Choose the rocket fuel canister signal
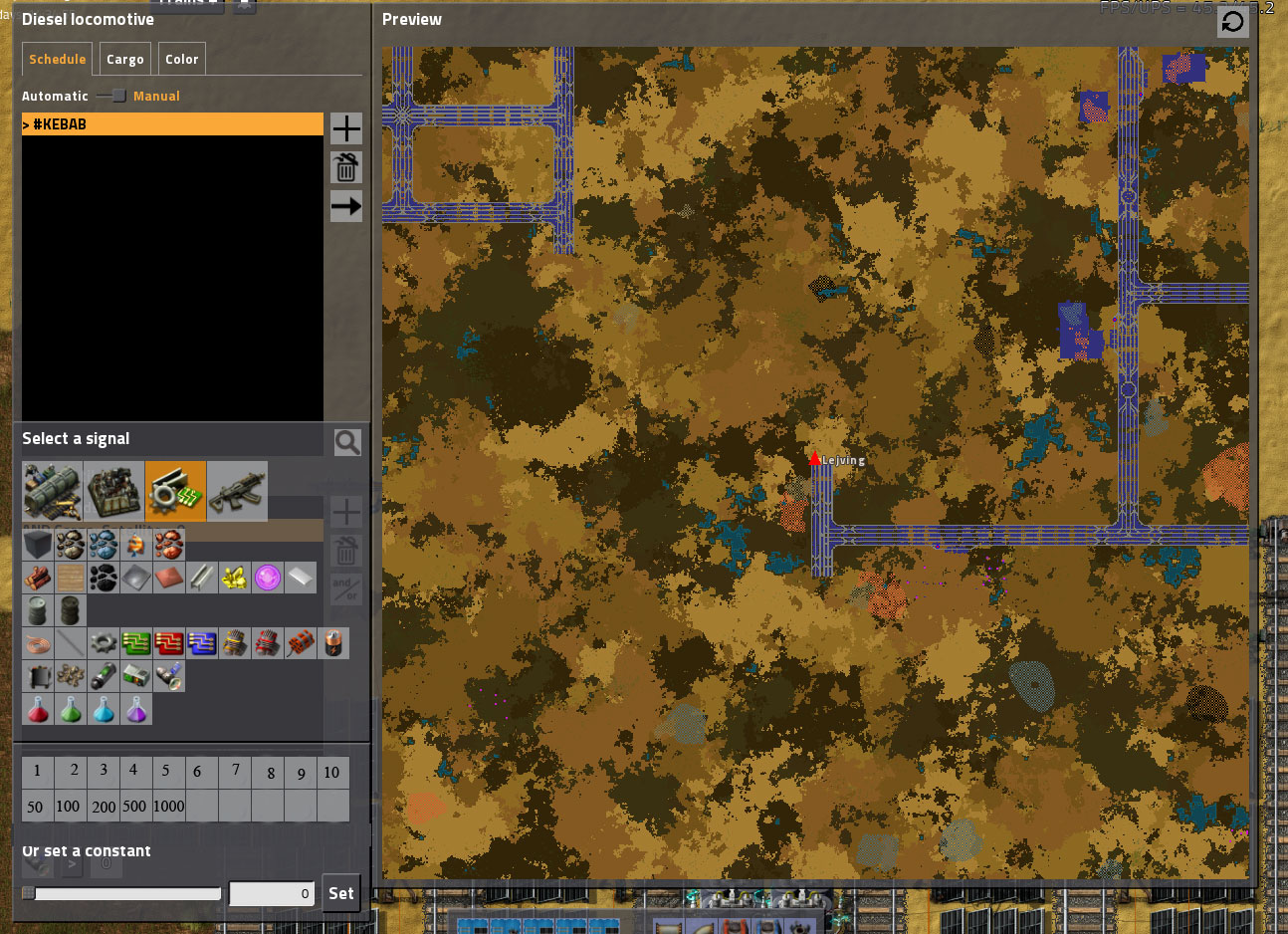The width and height of the screenshot is (1288, 934). click(104, 676)
